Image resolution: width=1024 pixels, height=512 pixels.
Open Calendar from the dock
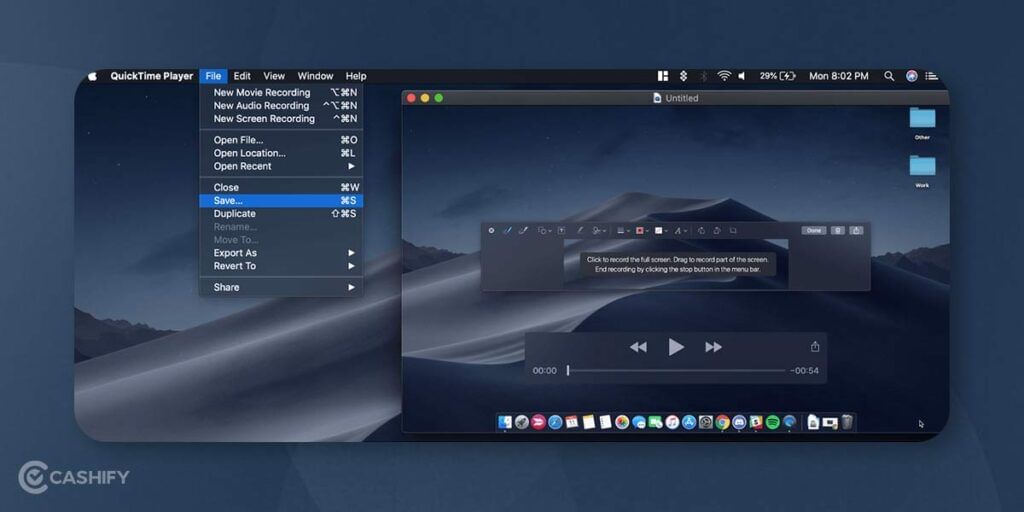[571, 422]
